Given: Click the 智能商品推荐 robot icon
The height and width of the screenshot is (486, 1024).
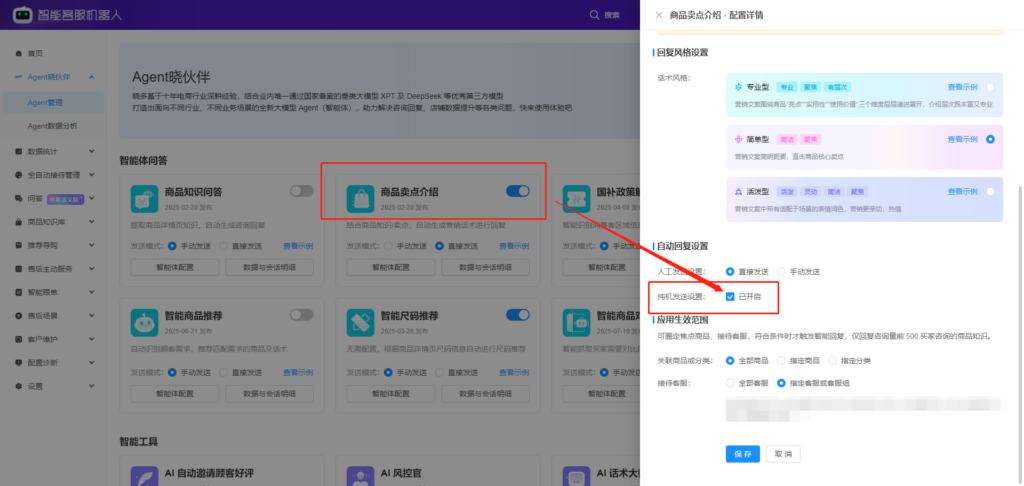Looking at the screenshot, I should (x=144, y=323).
